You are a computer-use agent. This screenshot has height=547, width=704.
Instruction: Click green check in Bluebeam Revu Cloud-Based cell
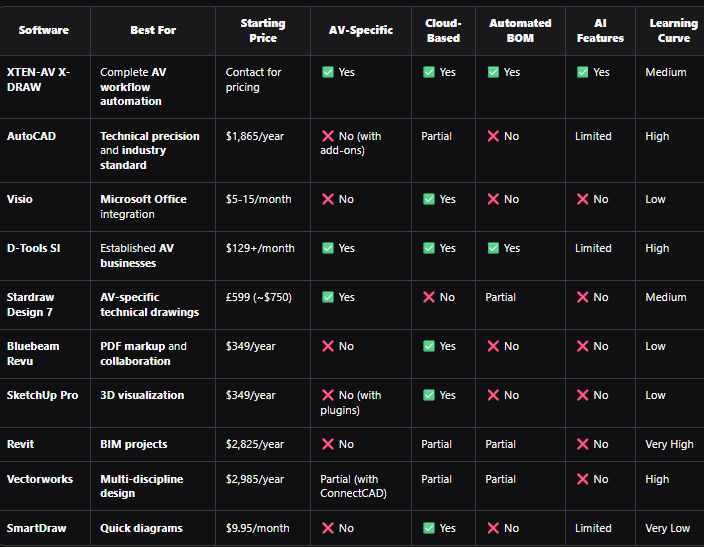tap(429, 346)
